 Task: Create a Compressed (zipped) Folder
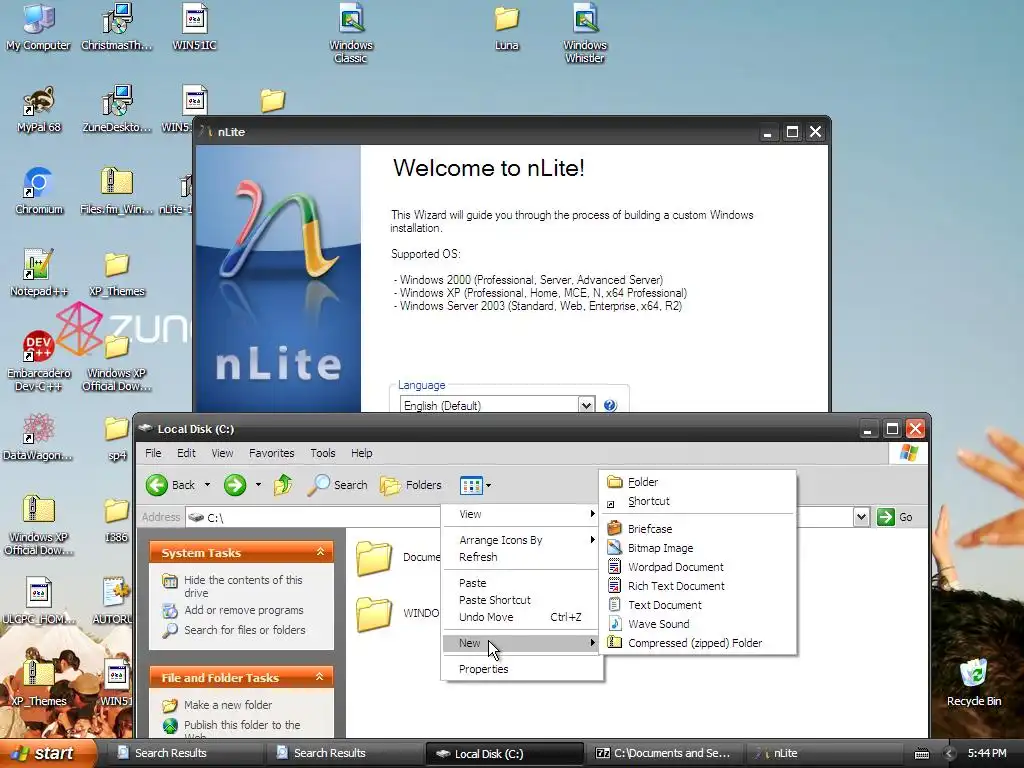697,643
